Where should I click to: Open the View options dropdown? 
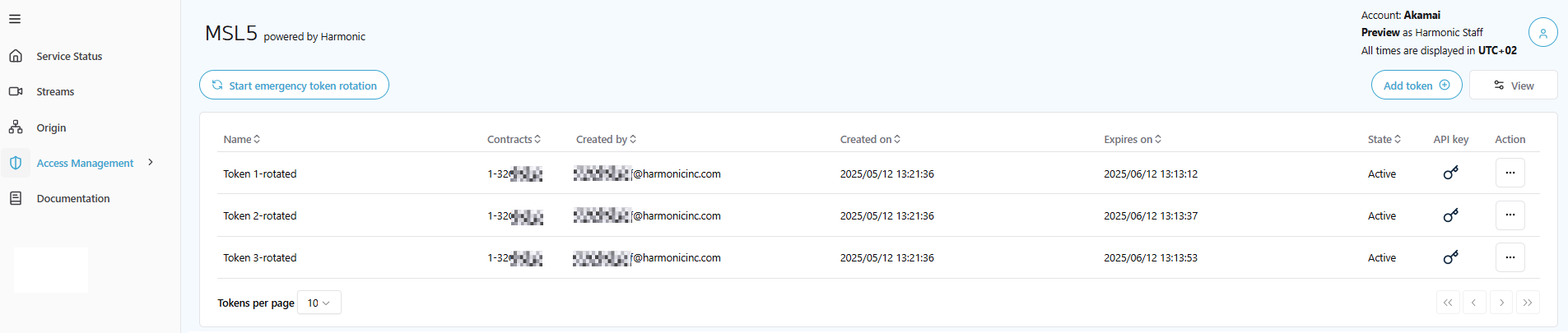point(1513,86)
